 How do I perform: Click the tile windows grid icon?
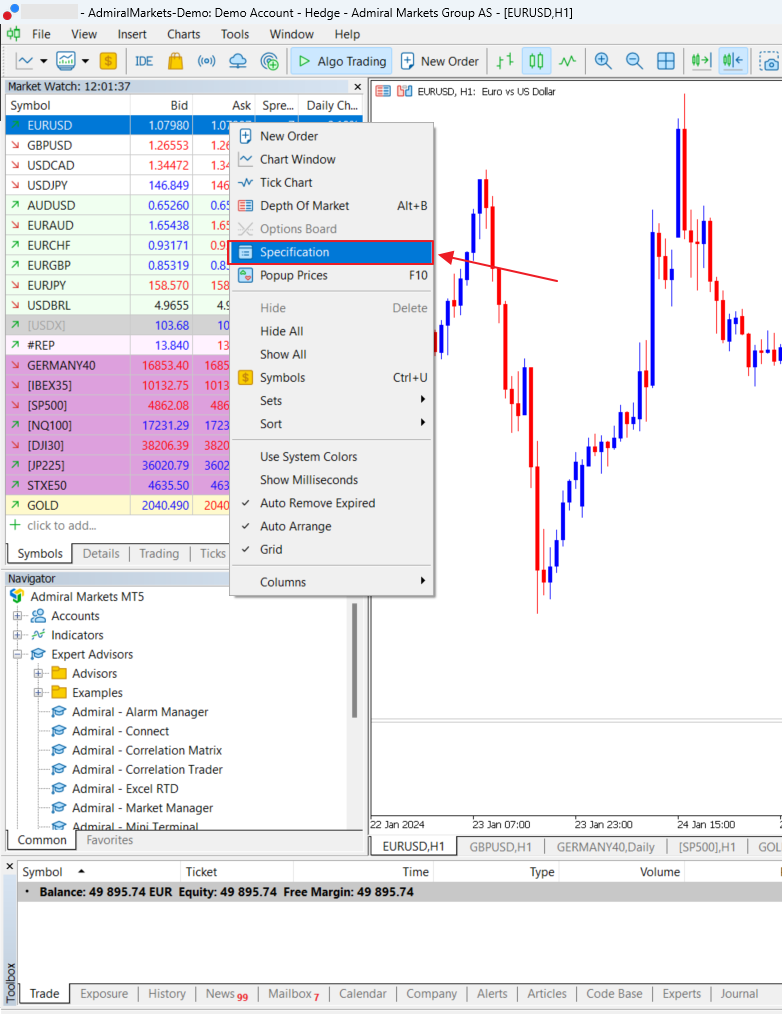coord(666,61)
